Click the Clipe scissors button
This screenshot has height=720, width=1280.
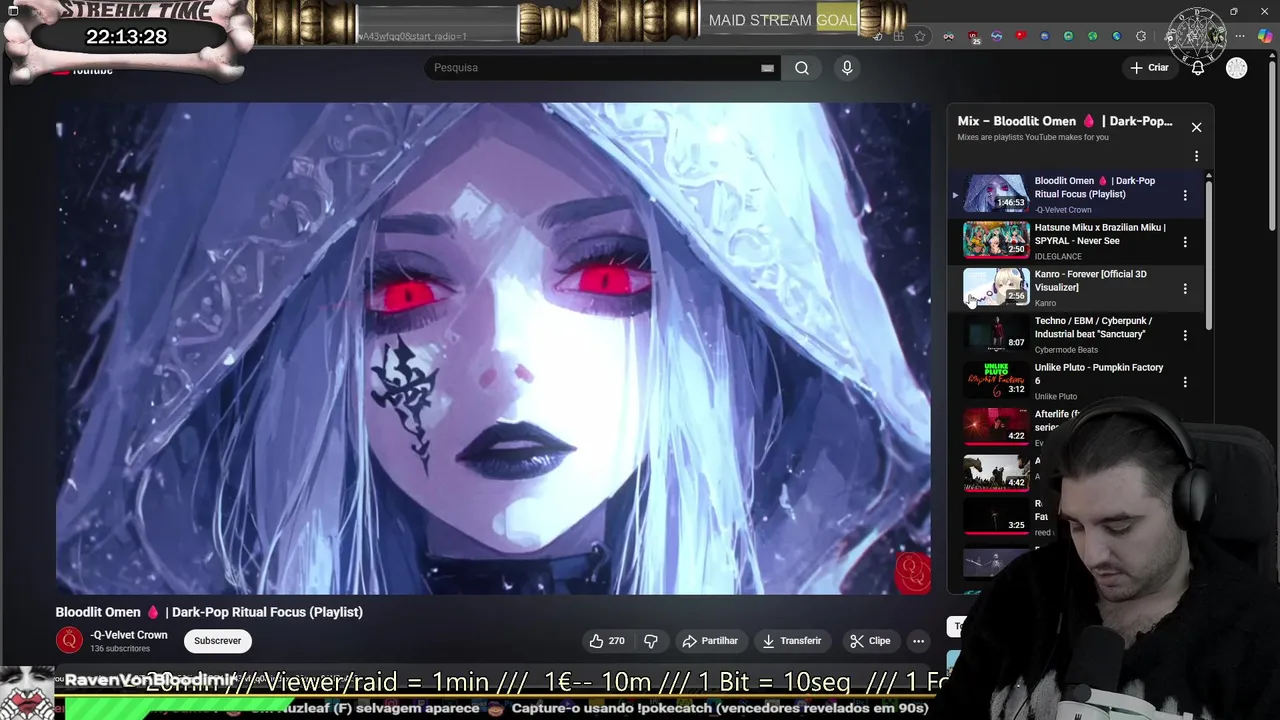point(870,641)
